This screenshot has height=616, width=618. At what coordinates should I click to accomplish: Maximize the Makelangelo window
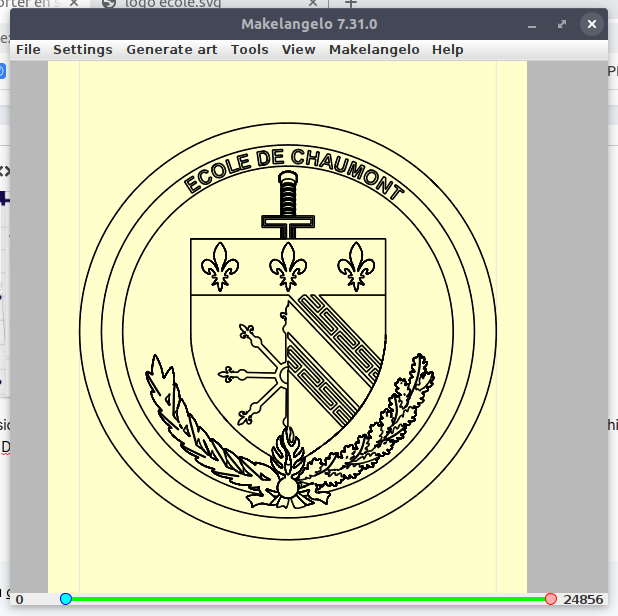[562, 24]
